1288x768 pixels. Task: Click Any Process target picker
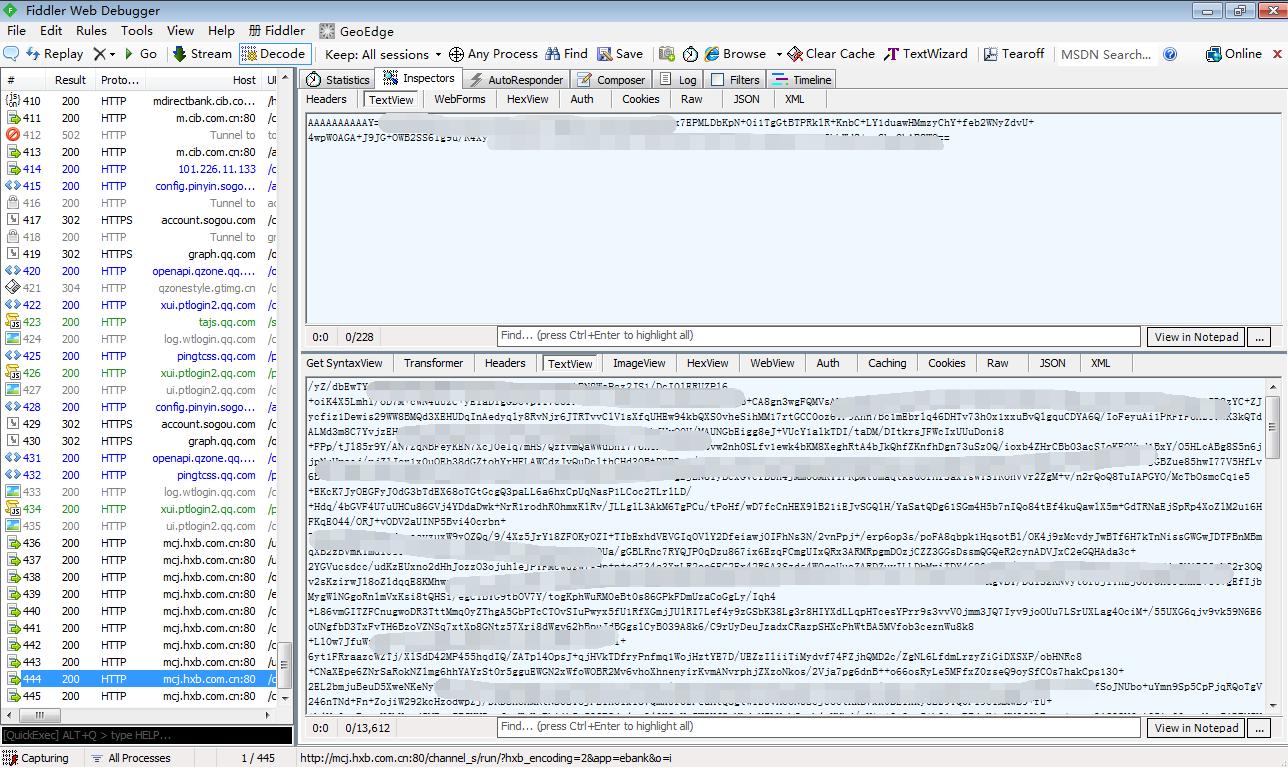[x=493, y=54]
